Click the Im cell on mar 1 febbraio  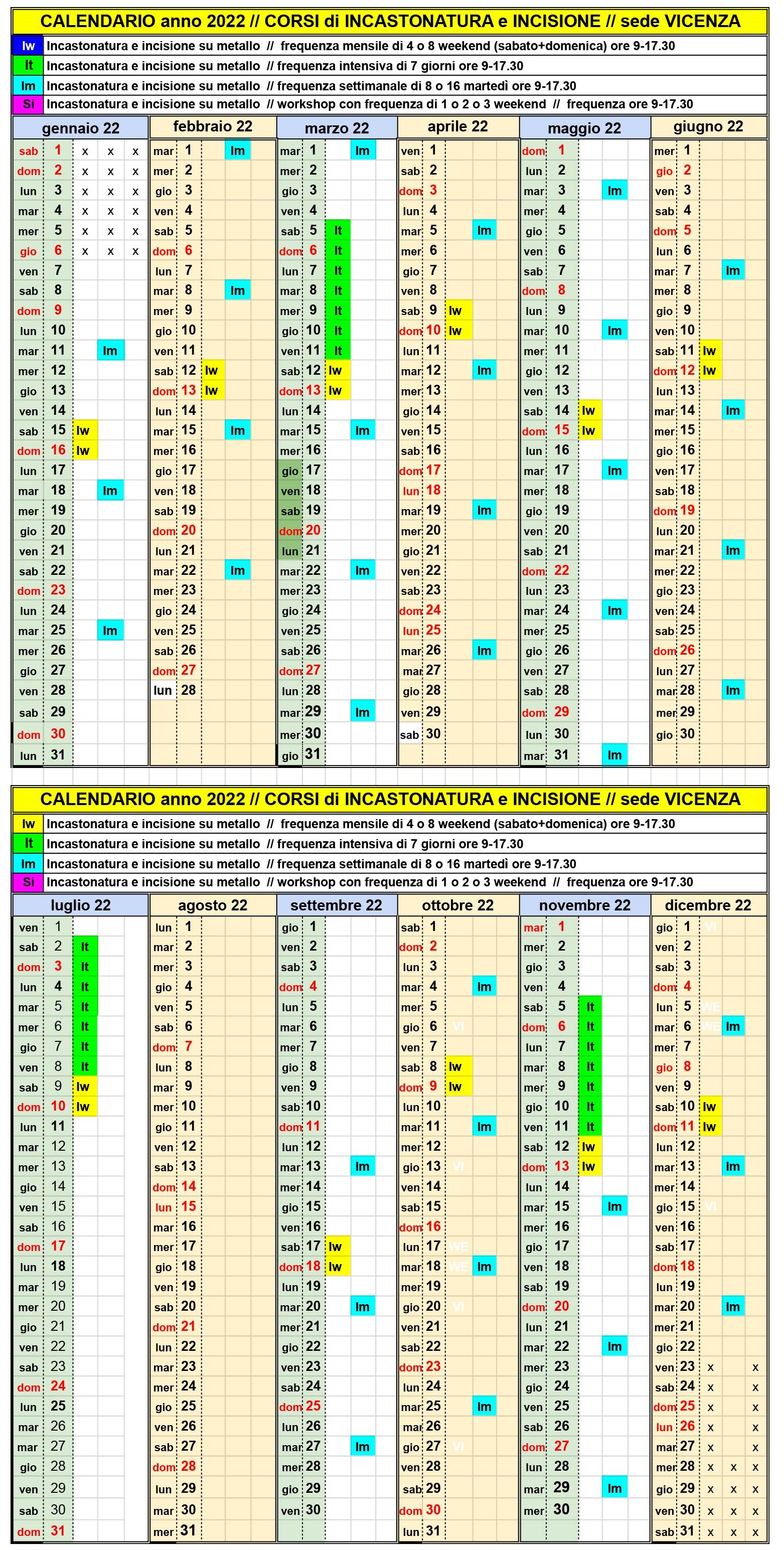pyautogui.click(x=238, y=150)
